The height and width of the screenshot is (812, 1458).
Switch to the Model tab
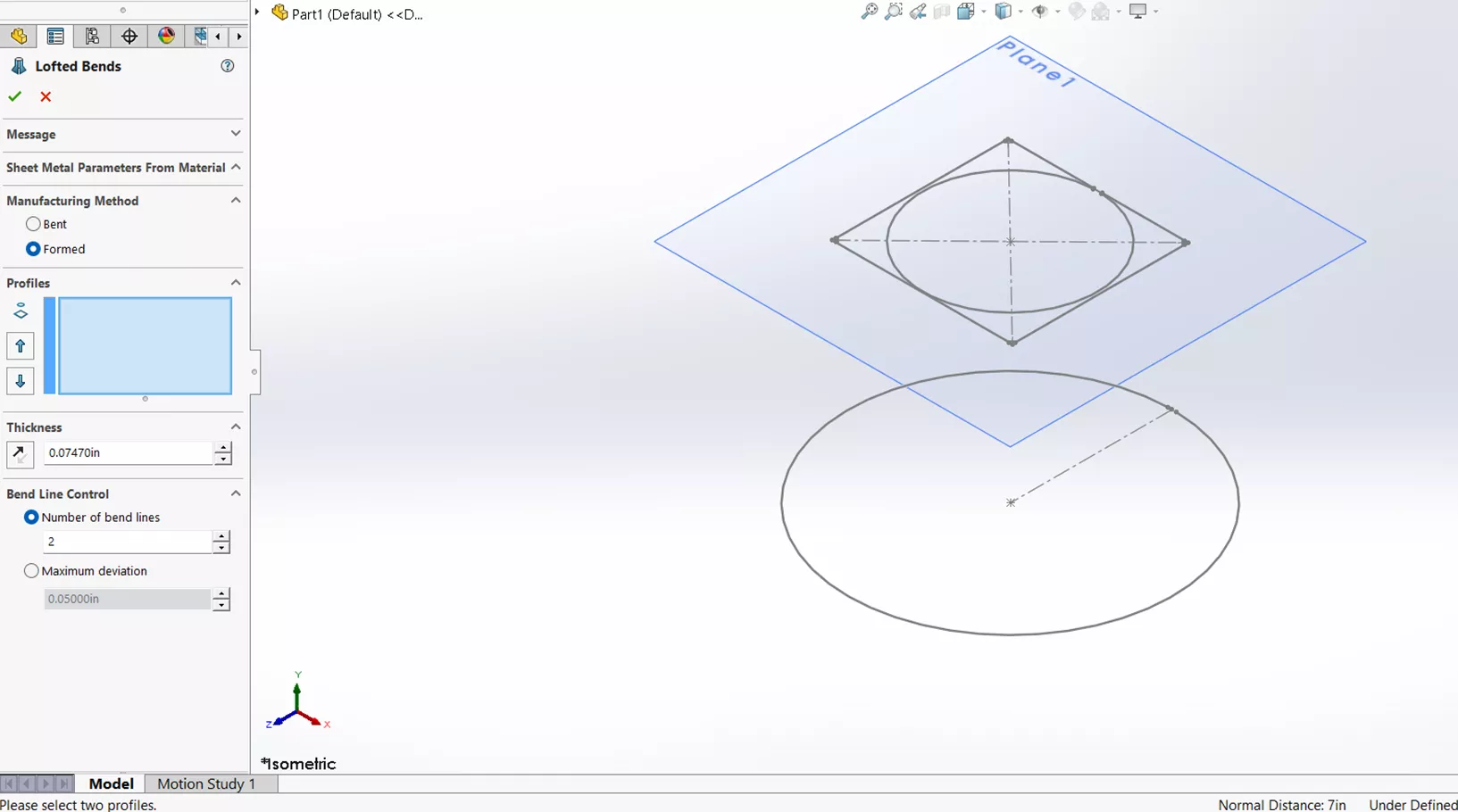111,783
